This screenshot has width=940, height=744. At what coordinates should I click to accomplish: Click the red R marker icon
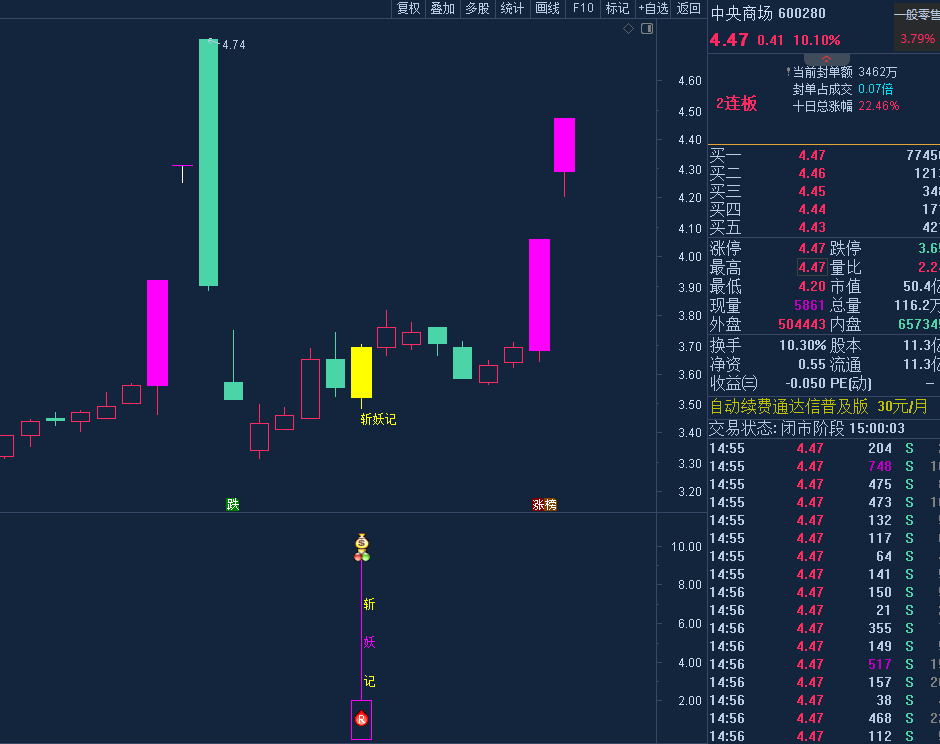362,718
